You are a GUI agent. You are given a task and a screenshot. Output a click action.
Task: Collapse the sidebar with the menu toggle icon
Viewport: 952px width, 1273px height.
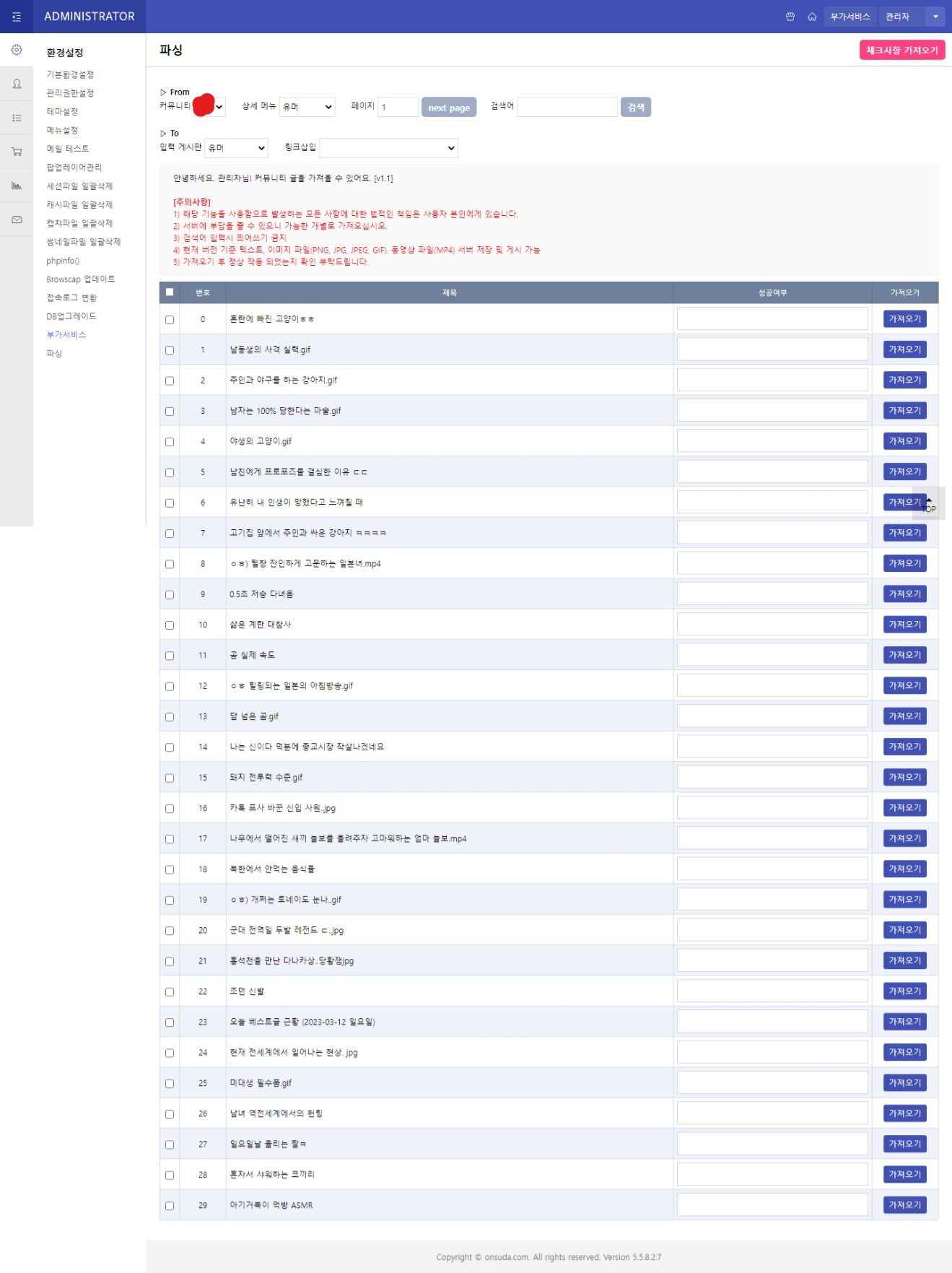click(x=16, y=17)
